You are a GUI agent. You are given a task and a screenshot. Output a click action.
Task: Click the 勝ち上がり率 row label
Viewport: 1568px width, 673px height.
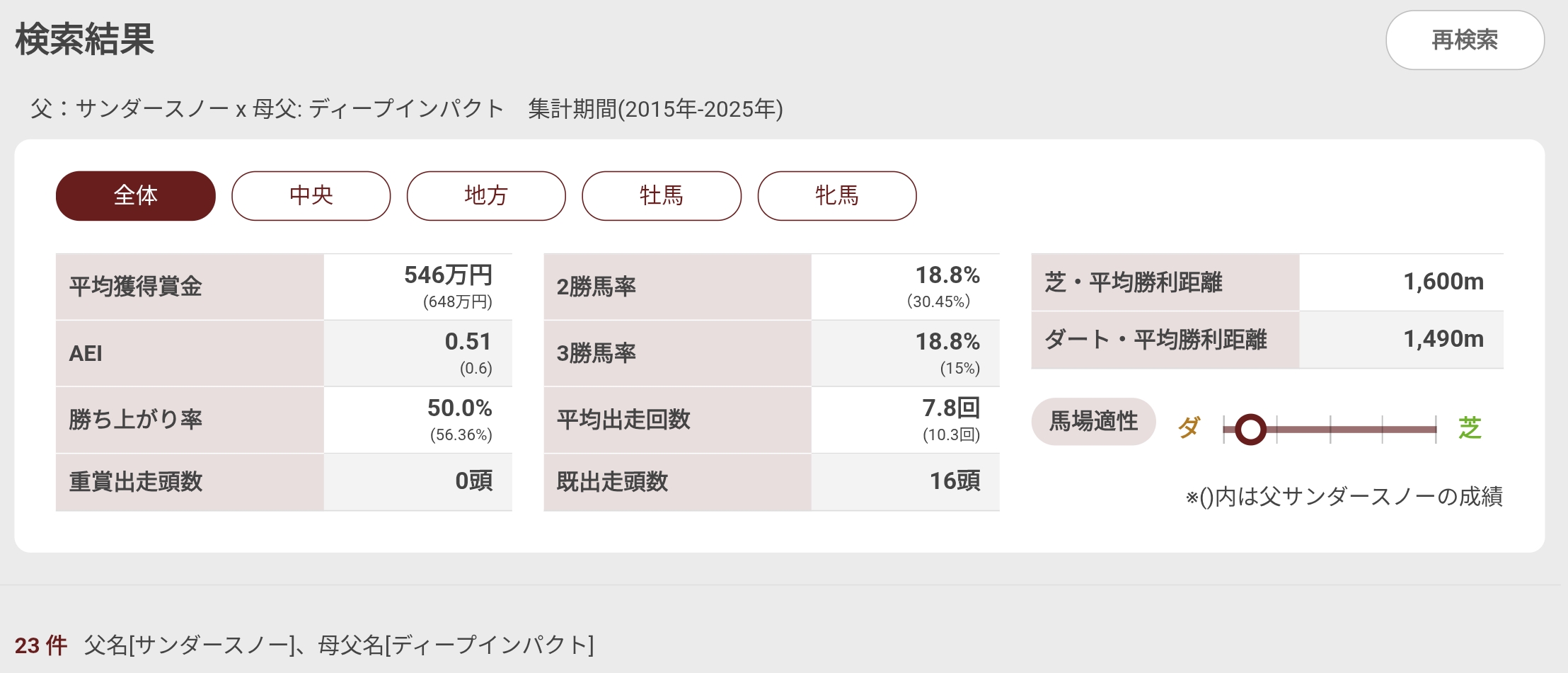point(135,420)
